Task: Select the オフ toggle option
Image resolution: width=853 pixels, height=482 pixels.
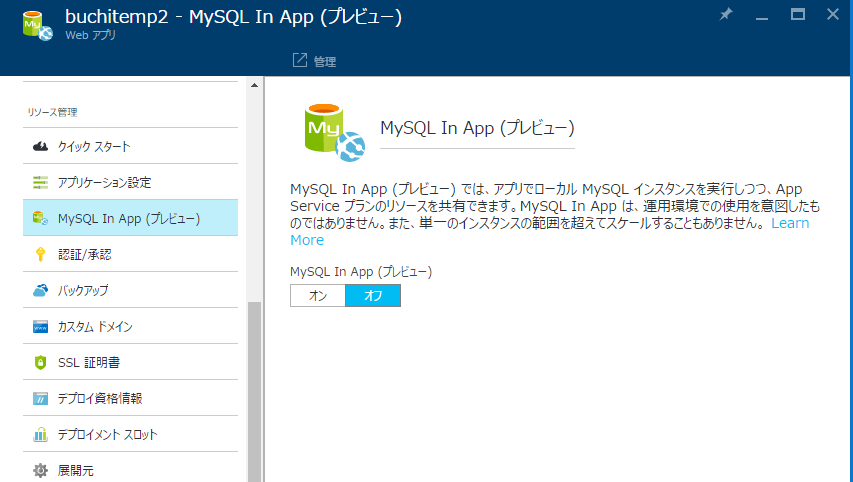Action: 373,295
